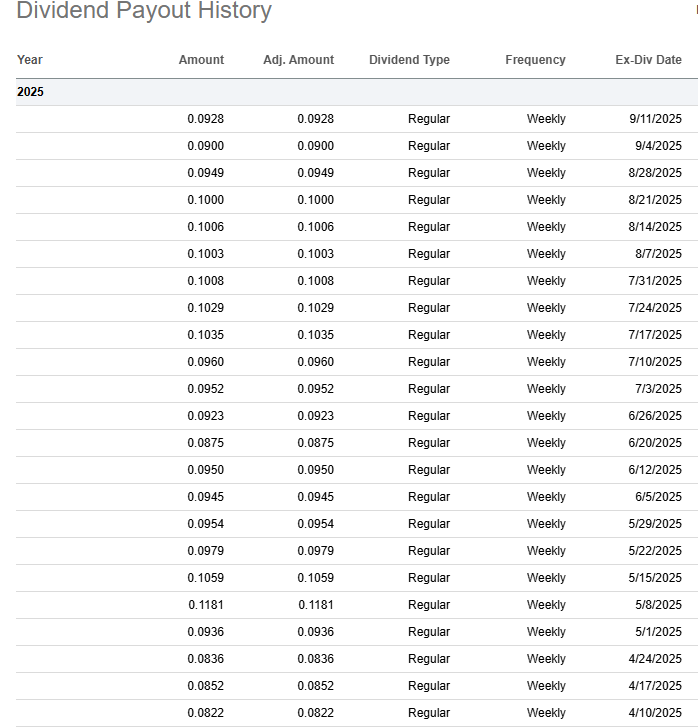Click the 0.1059 adjusted amount cell
This screenshot has height=727, width=698.
pos(316,578)
